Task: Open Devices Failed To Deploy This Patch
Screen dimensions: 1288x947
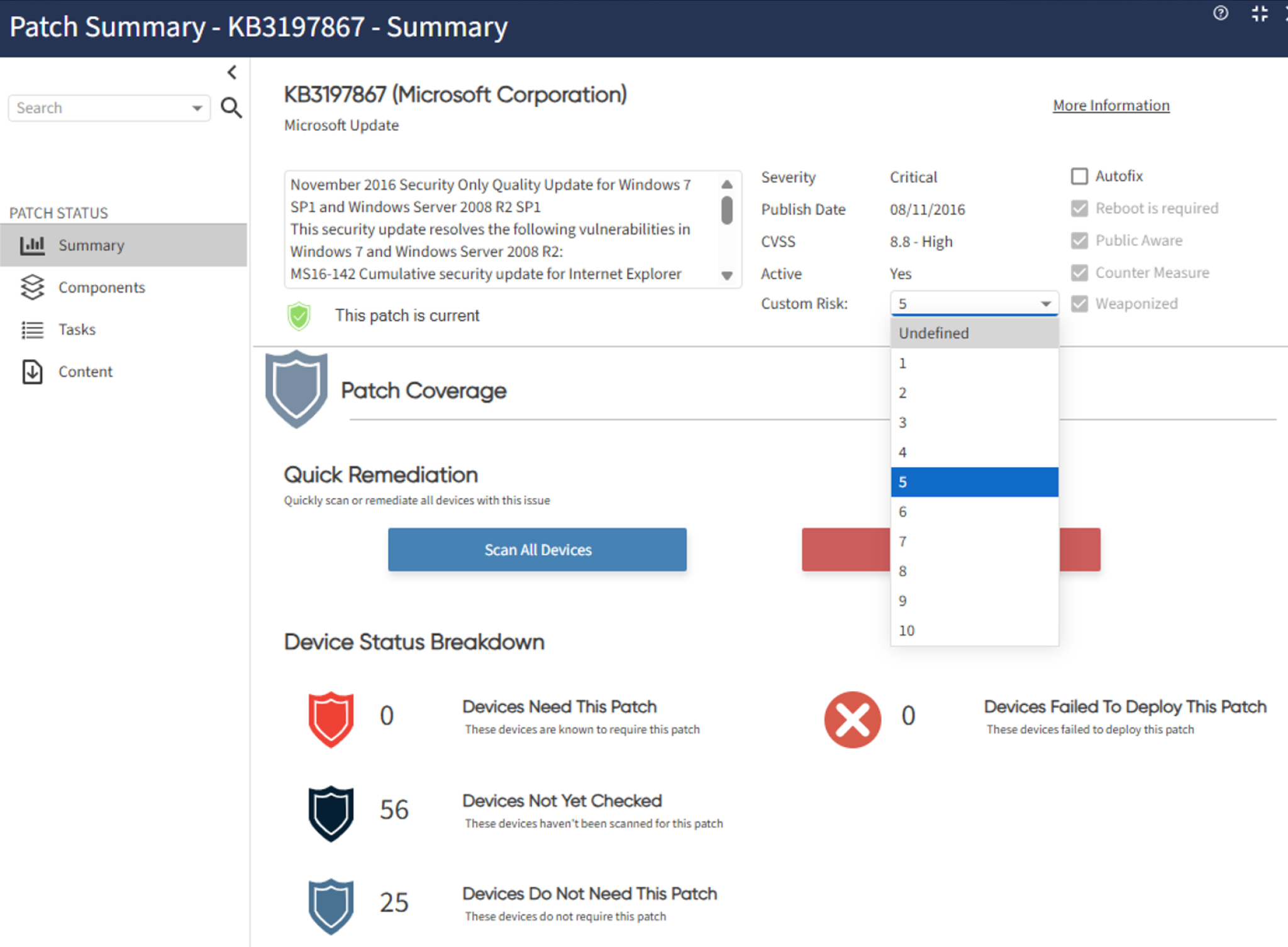Action: 1125,707
